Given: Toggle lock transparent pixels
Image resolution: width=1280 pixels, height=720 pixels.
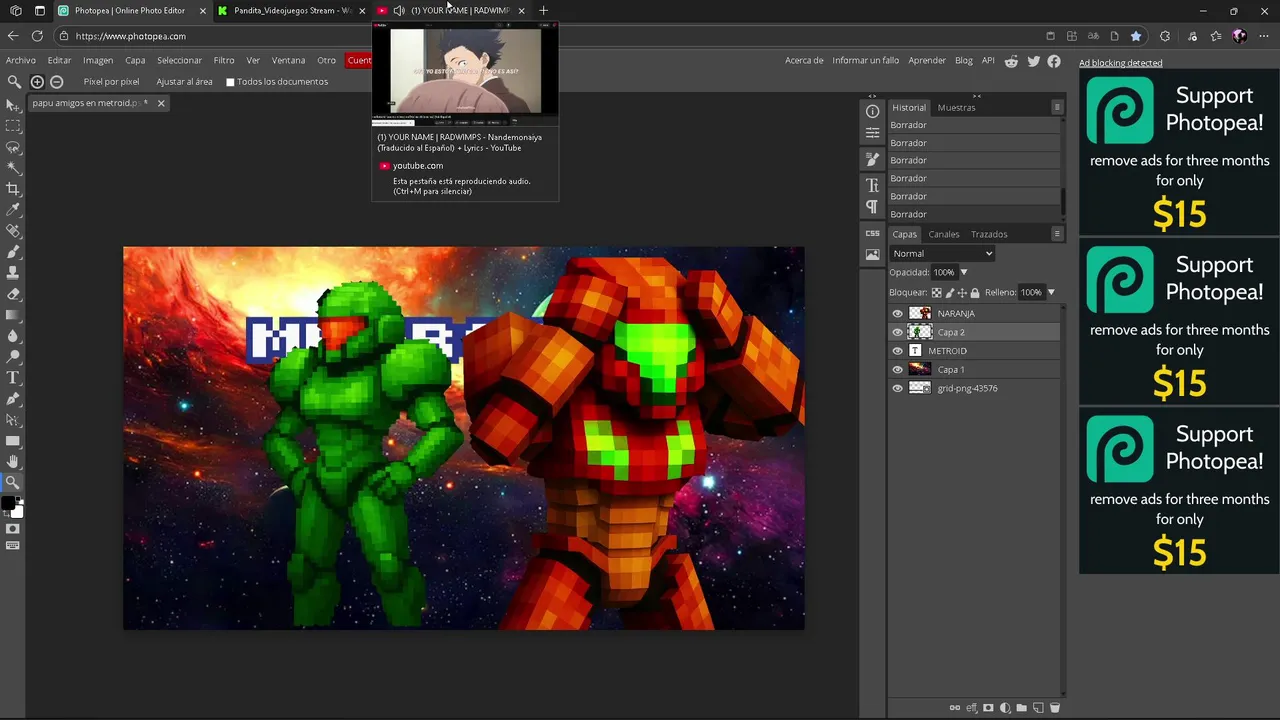Looking at the screenshot, I should pyautogui.click(x=936, y=293).
